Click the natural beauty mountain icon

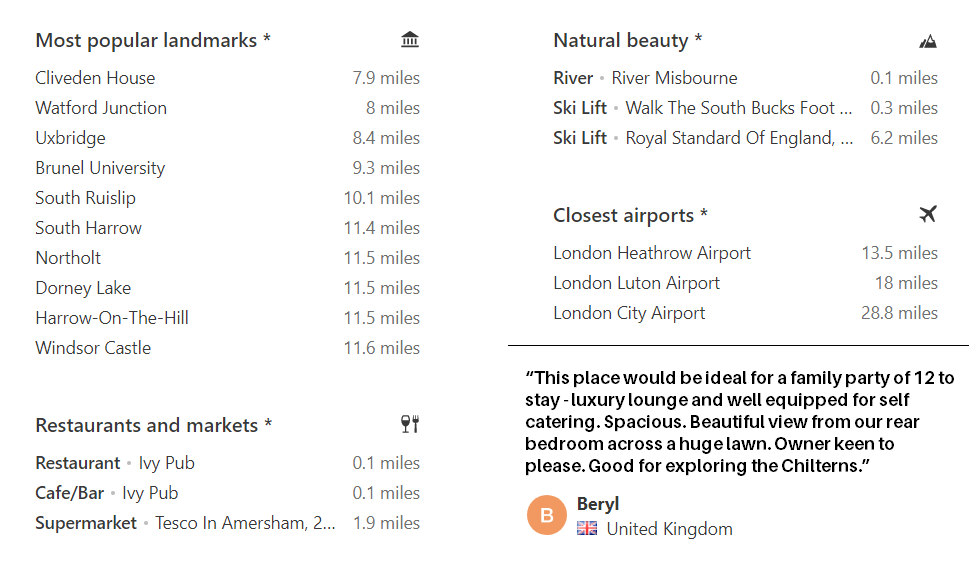click(x=928, y=41)
